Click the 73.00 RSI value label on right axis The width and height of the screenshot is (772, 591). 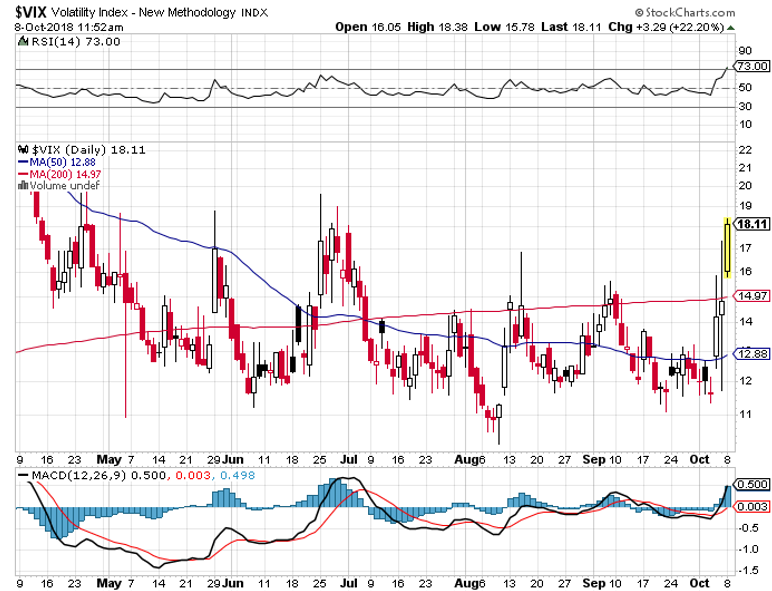(x=749, y=66)
